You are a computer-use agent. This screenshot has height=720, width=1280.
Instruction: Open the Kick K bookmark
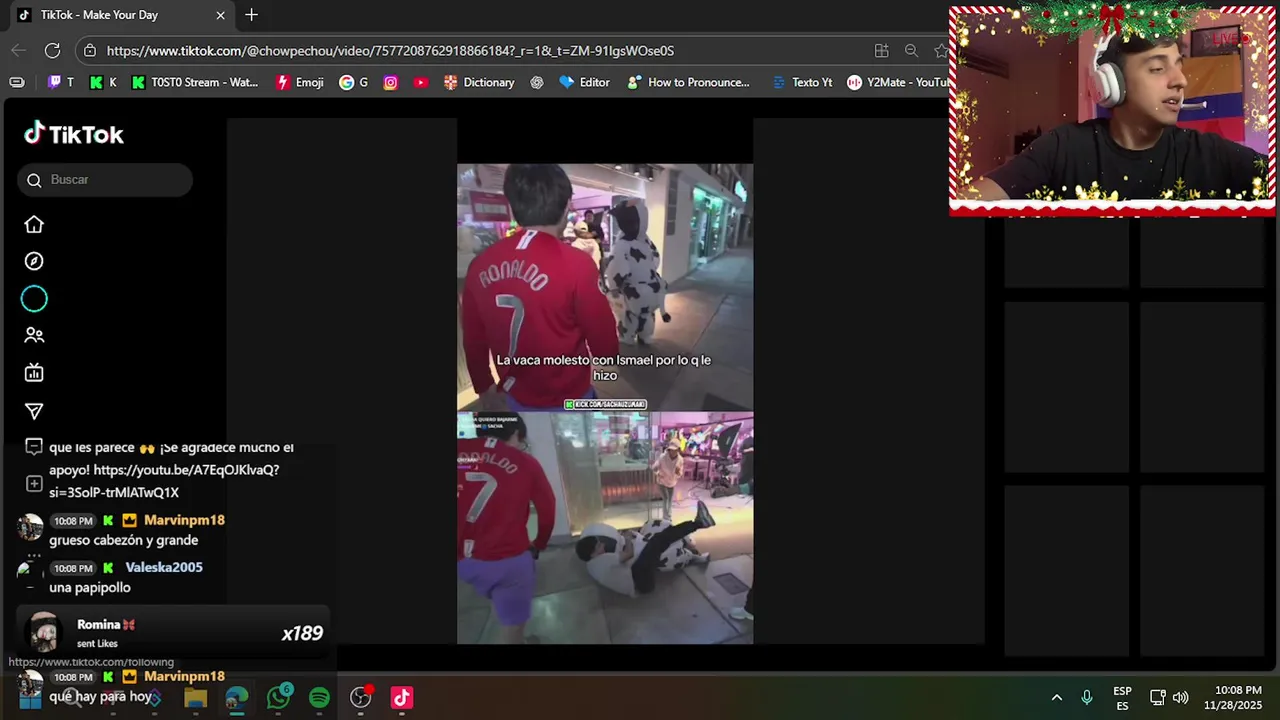tap(103, 82)
